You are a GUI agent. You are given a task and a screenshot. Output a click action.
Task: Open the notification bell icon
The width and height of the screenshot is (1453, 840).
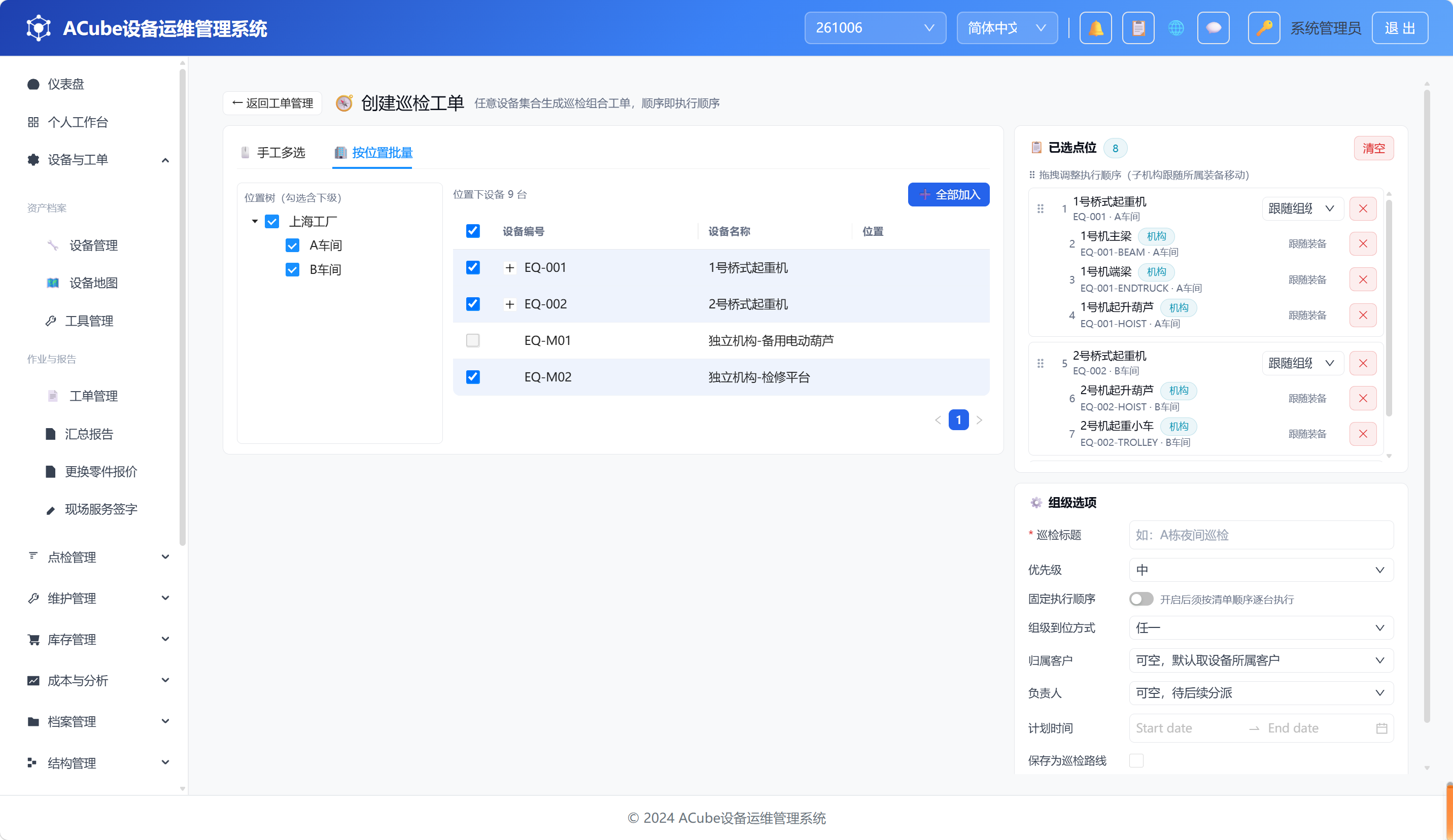click(x=1095, y=28)
